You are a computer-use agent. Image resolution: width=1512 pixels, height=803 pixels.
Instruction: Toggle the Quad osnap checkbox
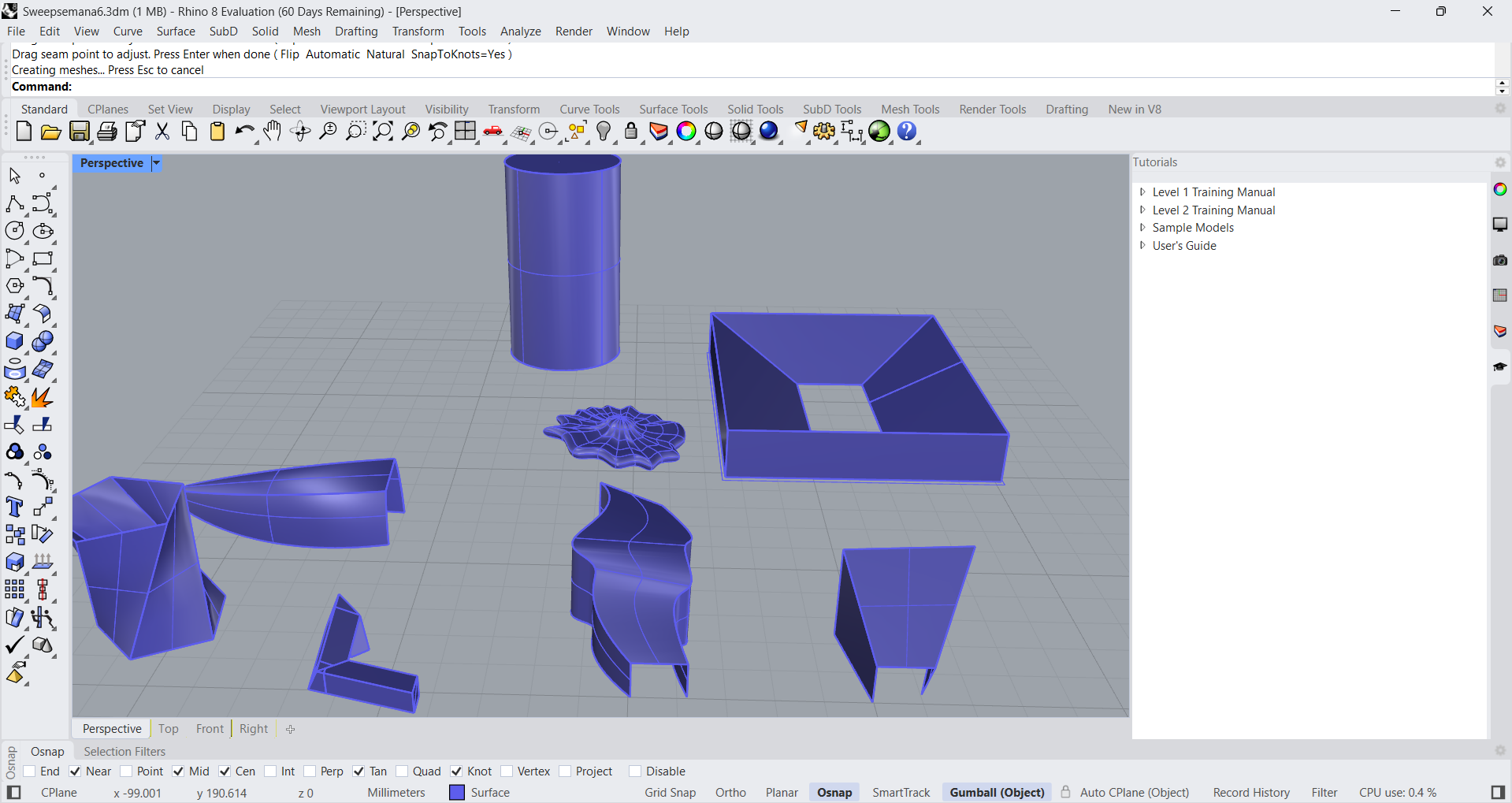pos(403,771)
